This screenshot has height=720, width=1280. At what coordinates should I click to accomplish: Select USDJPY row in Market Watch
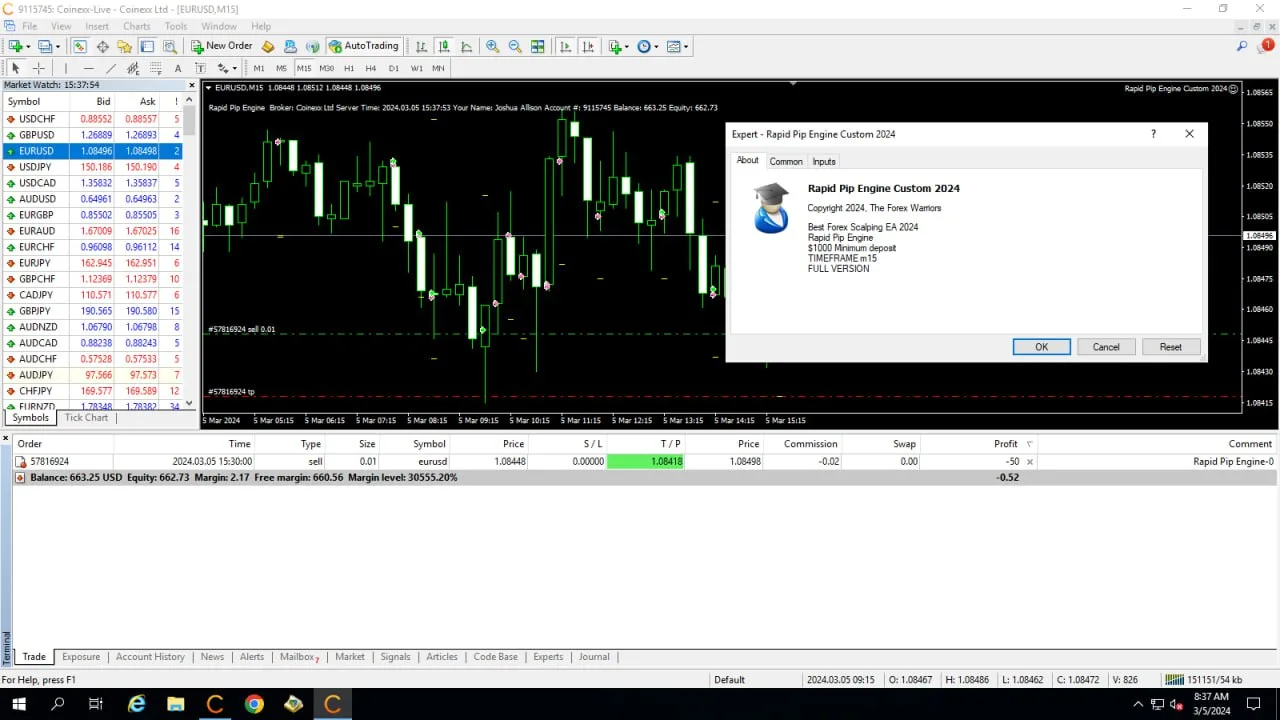tap(92, 167)
